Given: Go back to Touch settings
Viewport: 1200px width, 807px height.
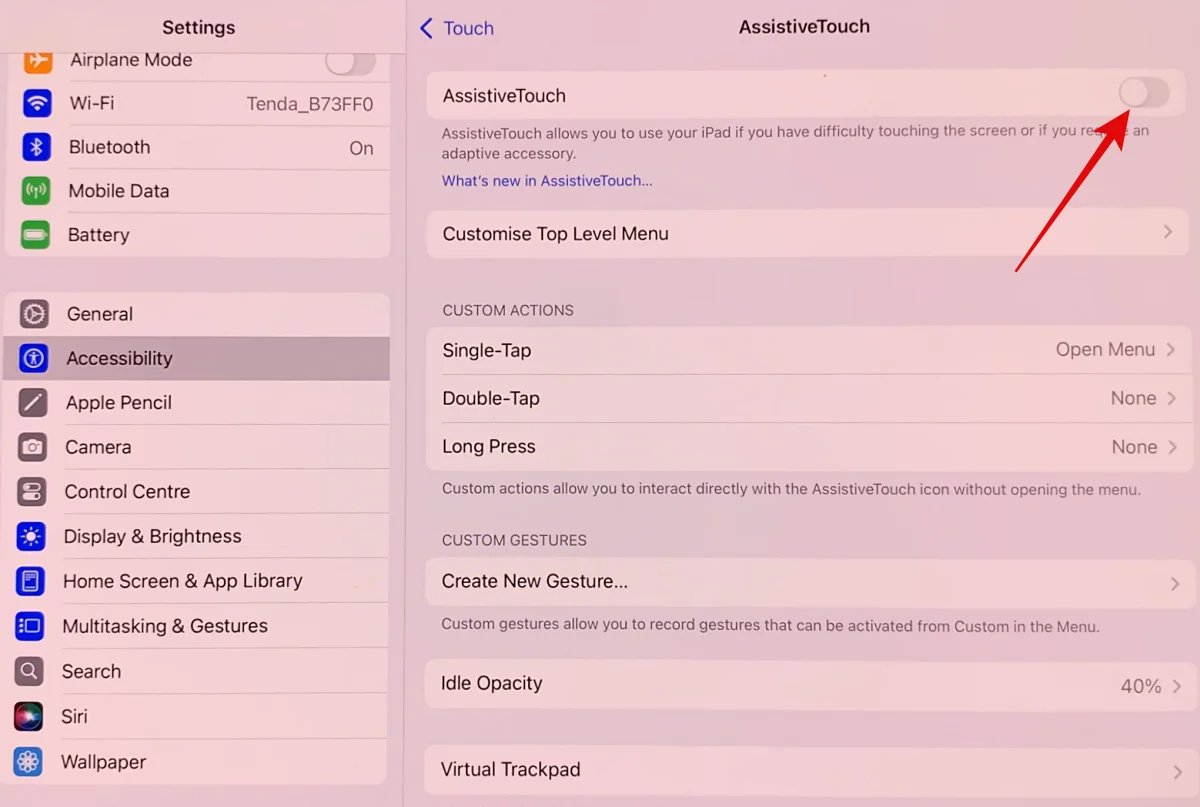Looking at the screenshot, I should tap(457, 28).
